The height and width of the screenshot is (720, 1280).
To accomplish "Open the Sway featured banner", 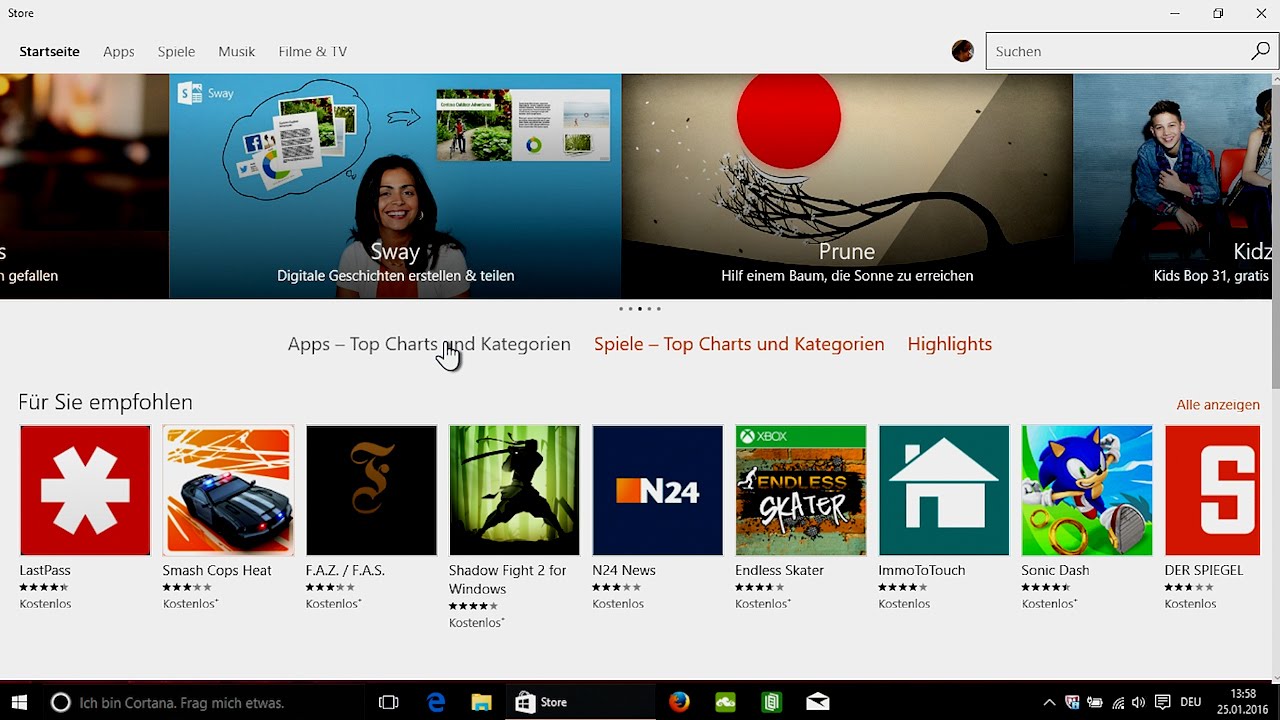I will [x=395, y=186].
